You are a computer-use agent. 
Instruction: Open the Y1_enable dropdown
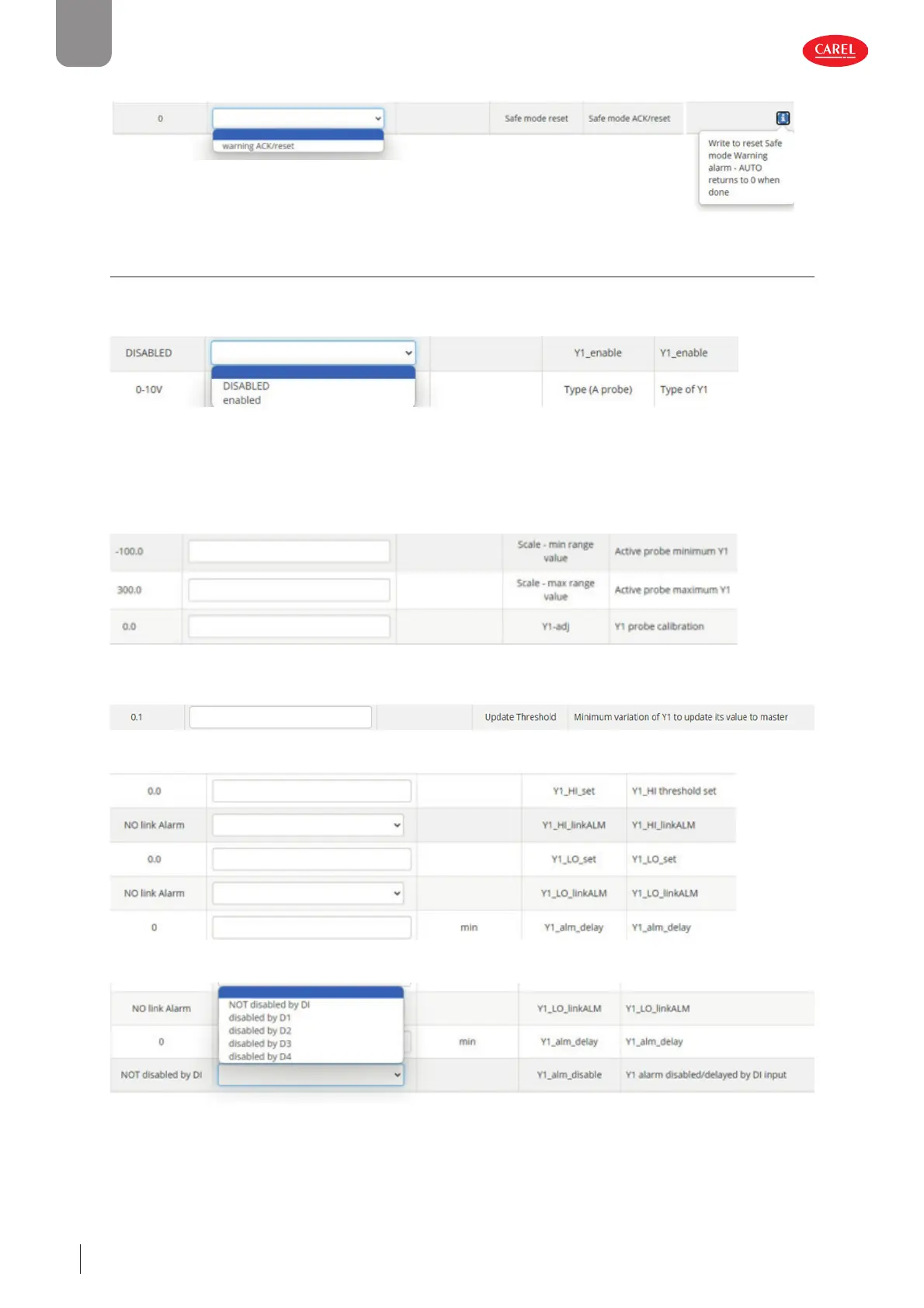click(x=313, y=353)
